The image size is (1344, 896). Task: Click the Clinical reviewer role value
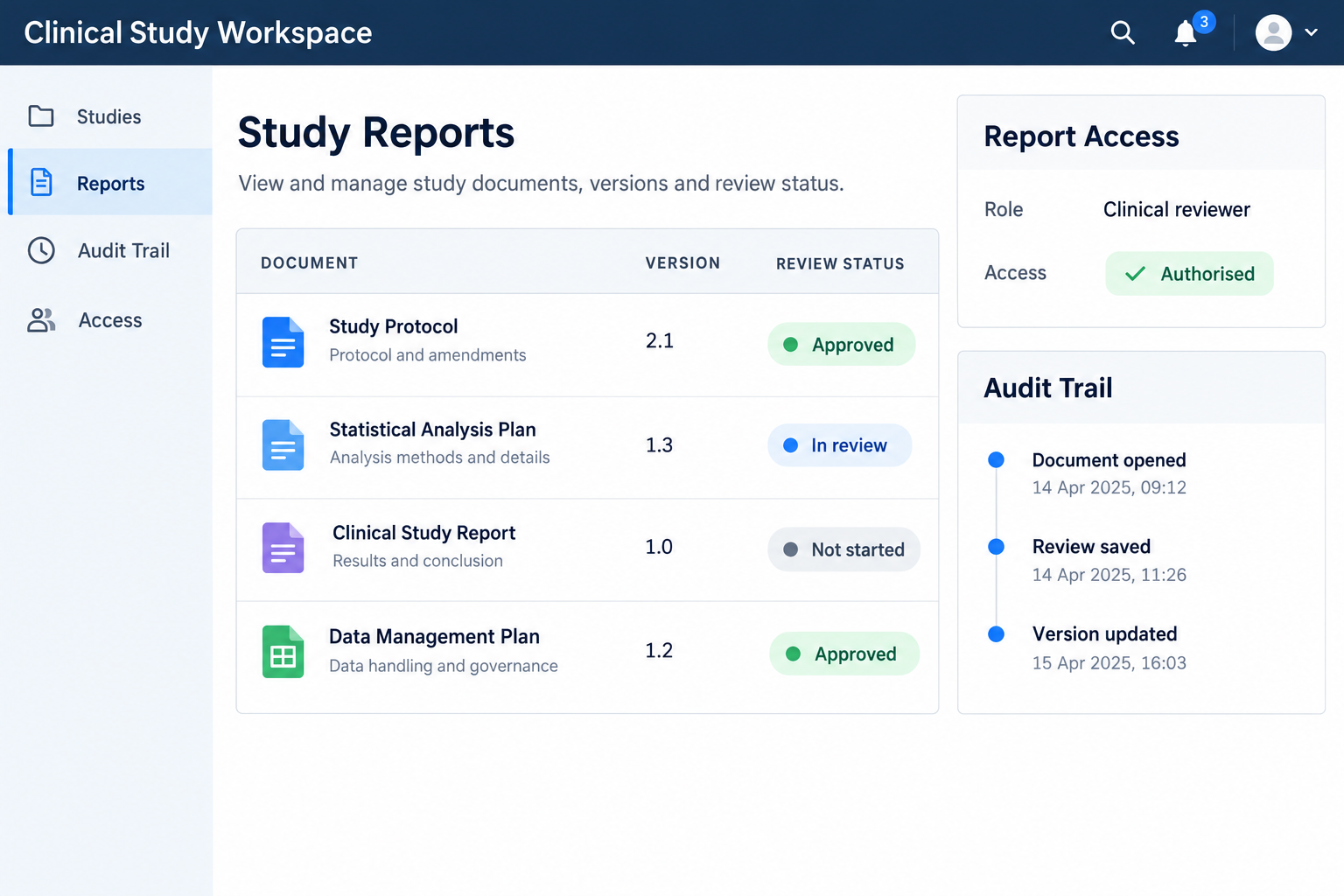click(x=1176, y=210)
